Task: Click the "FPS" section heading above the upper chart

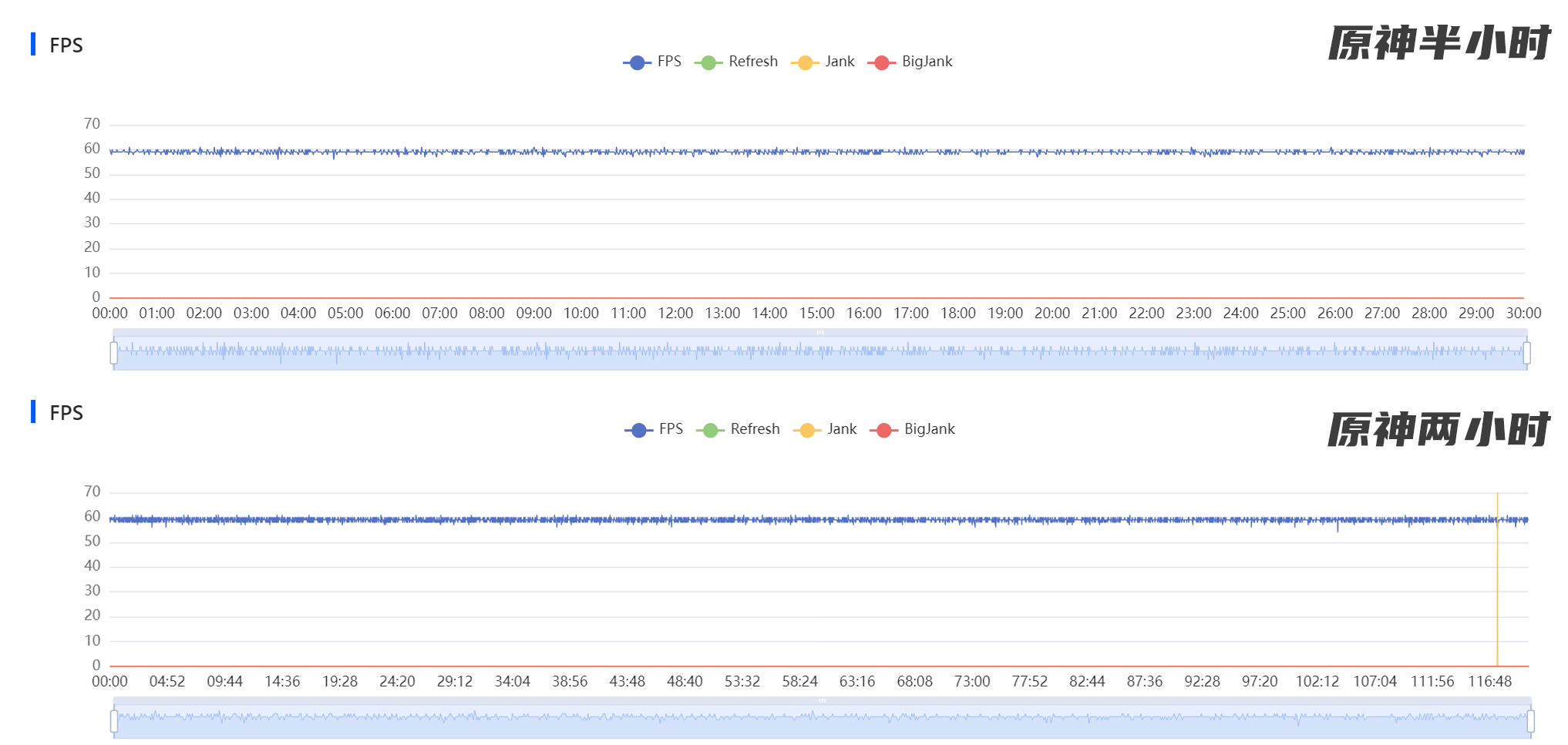Action: [x=66, y=45]
